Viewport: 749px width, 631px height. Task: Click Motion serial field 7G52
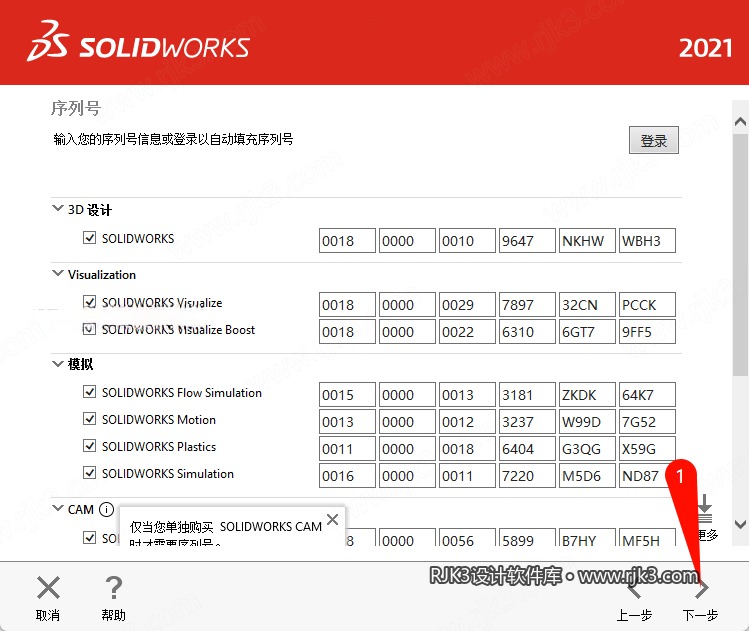click(647, 421)
